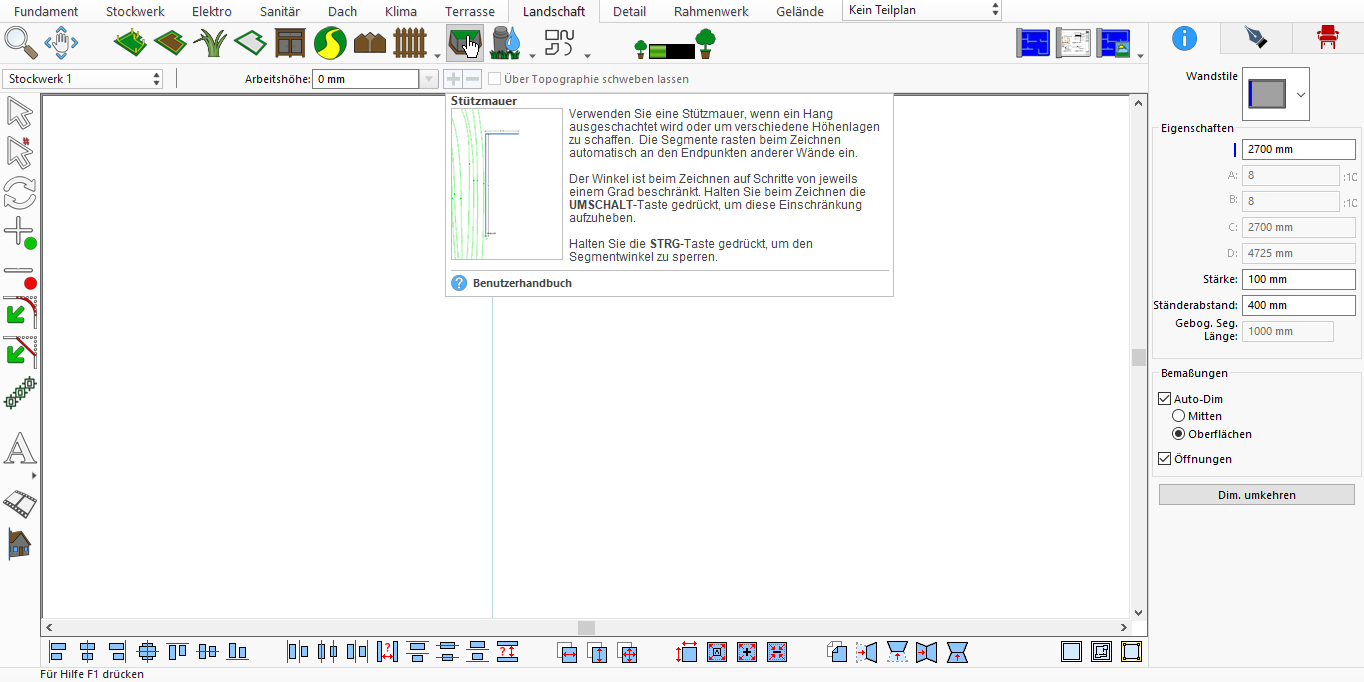Open the Elektro tab

coord(212,12)
